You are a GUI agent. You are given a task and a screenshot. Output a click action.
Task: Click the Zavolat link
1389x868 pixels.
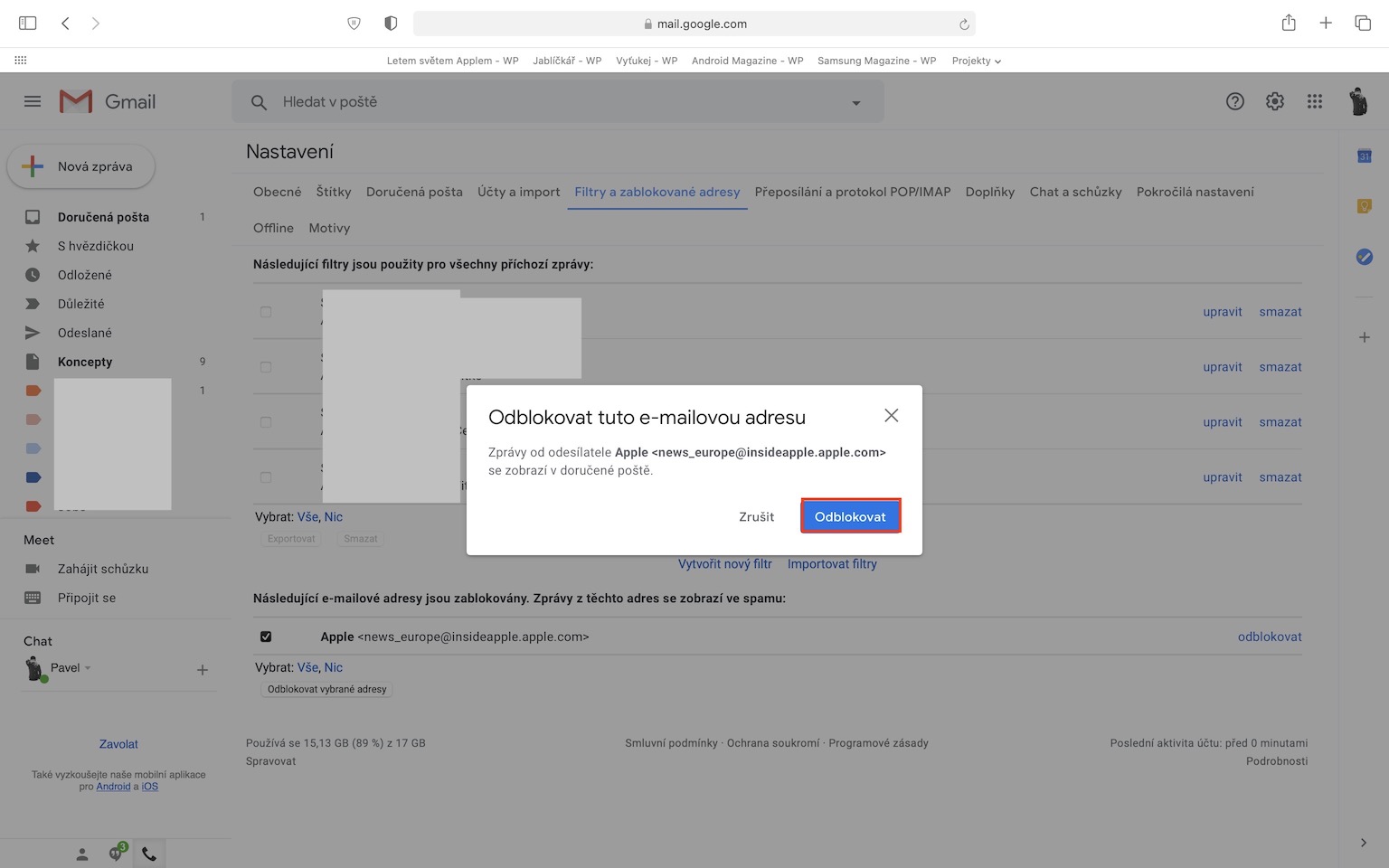coord(118,744)
